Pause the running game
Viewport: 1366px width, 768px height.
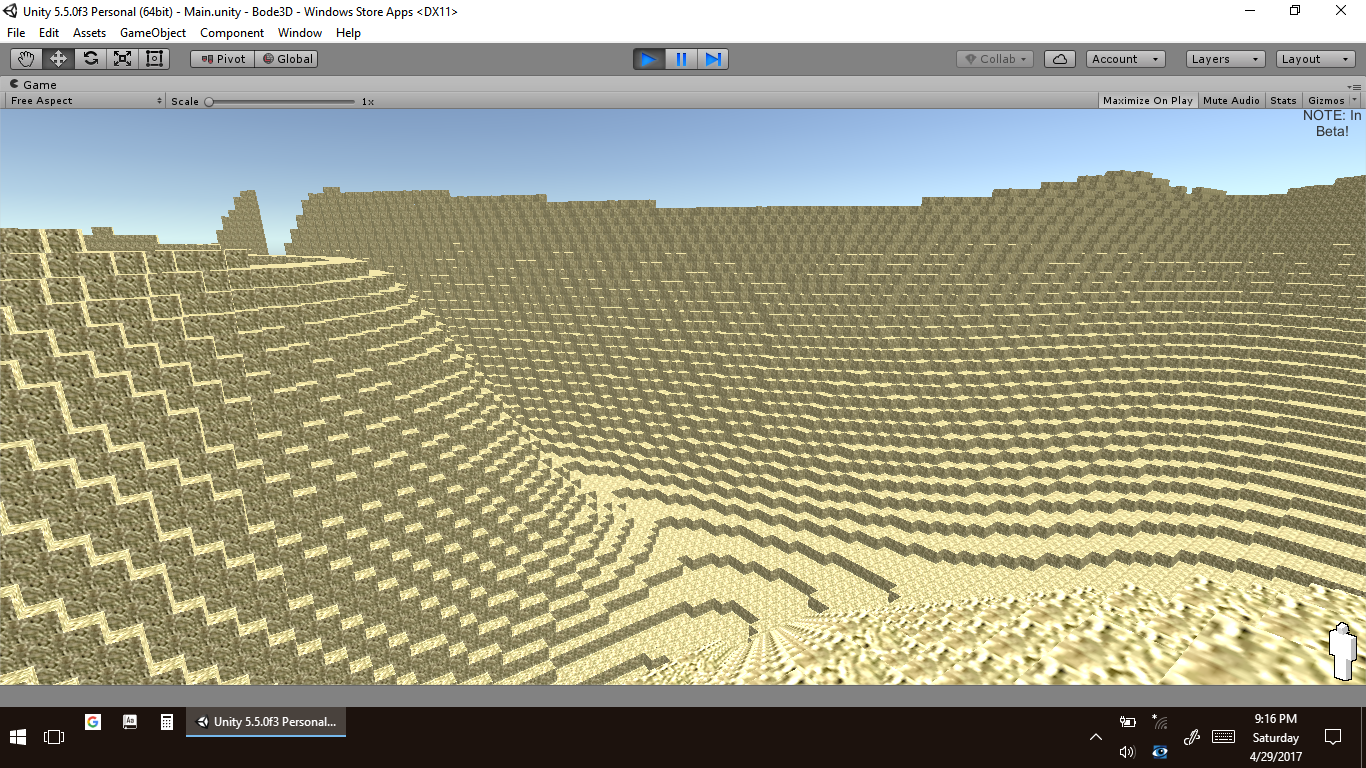pos(681,59)
